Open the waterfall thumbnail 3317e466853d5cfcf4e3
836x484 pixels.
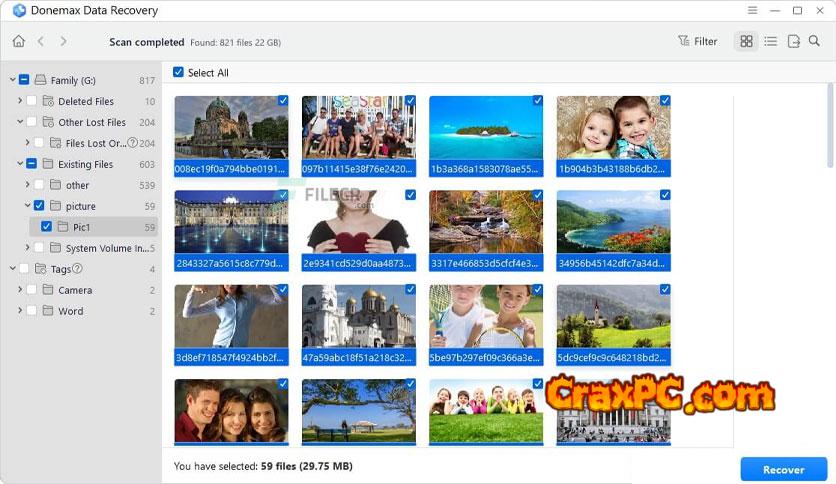[486, 222]
